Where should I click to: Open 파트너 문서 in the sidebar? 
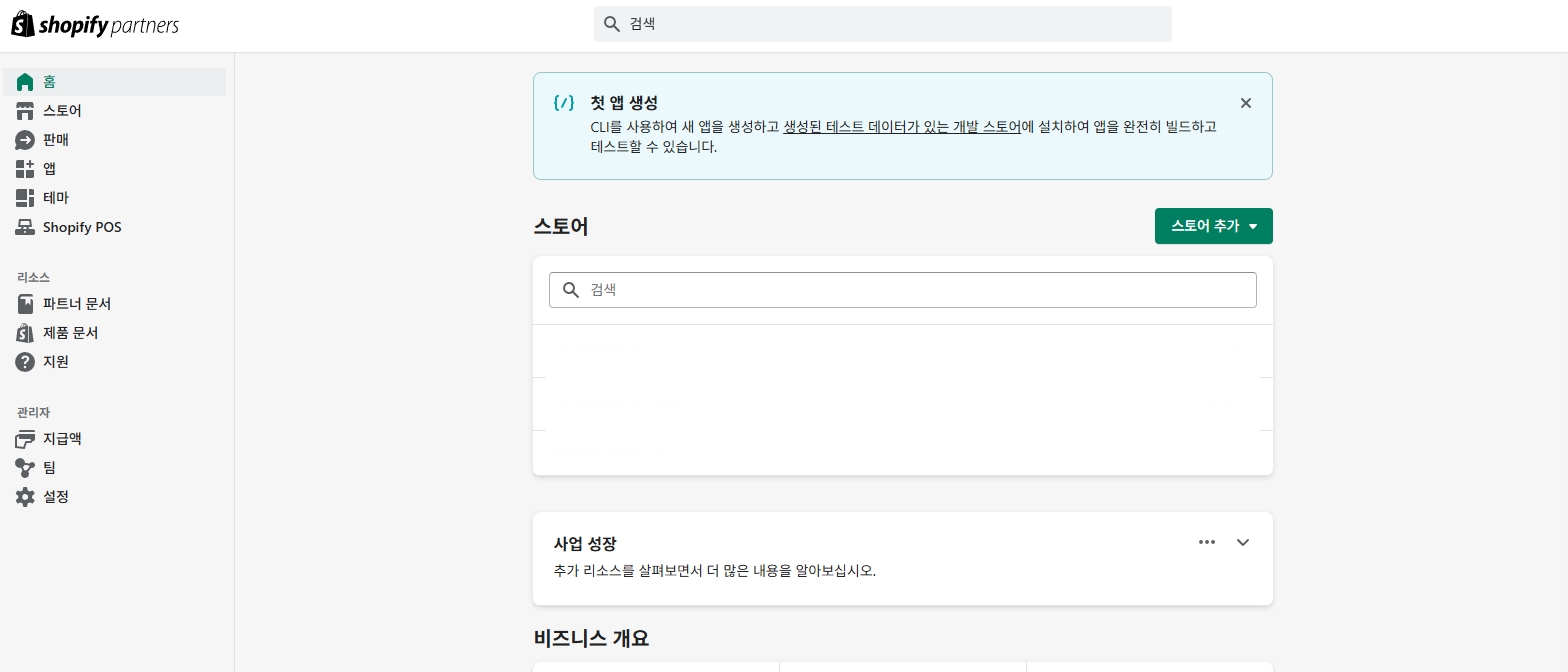[76, 303]
